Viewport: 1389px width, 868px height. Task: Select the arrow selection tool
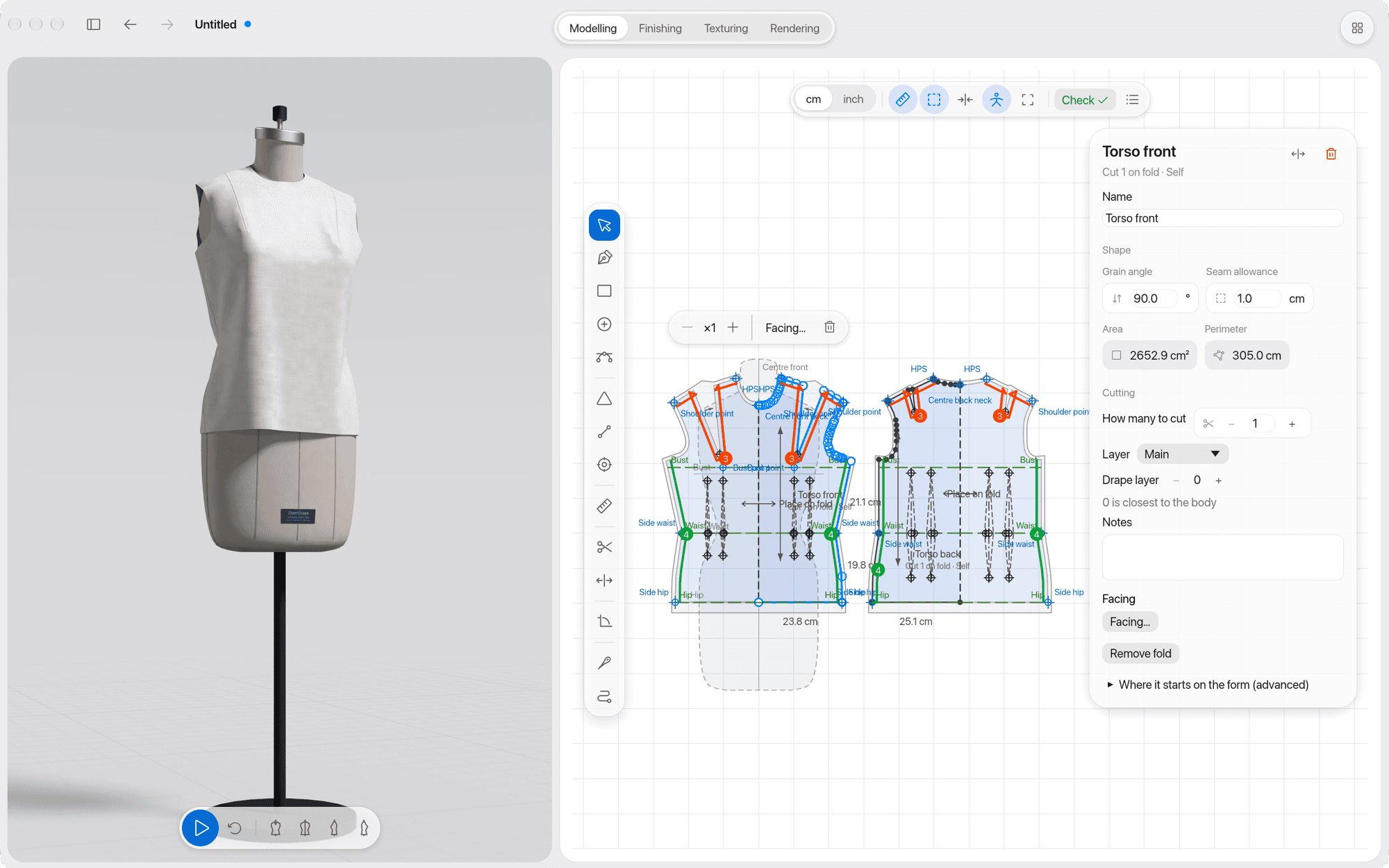pyautogui.click(x=604, y=225)
